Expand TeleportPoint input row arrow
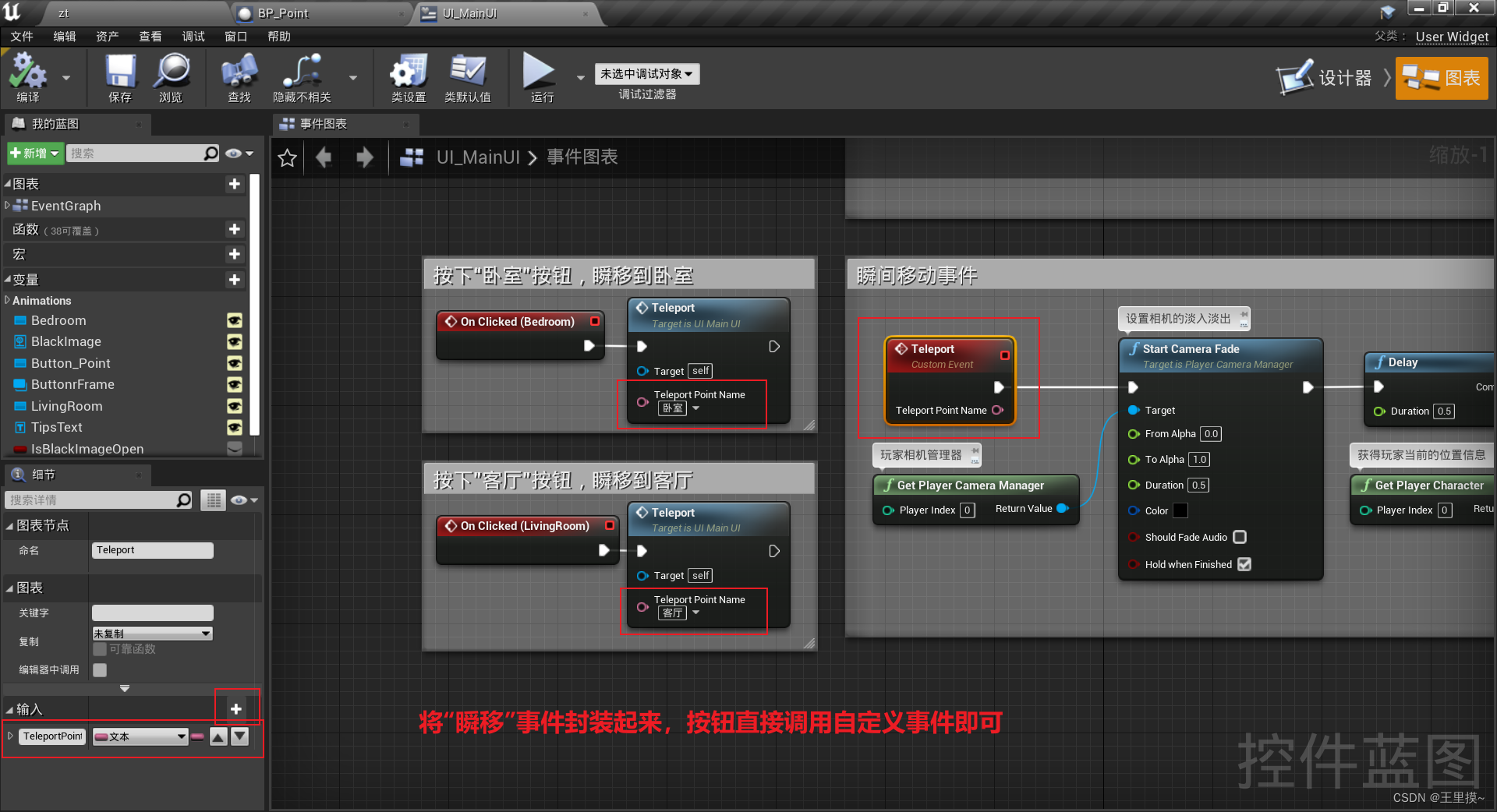The width and height of the screenshot is (1497, 812). [x=10, y=736]
